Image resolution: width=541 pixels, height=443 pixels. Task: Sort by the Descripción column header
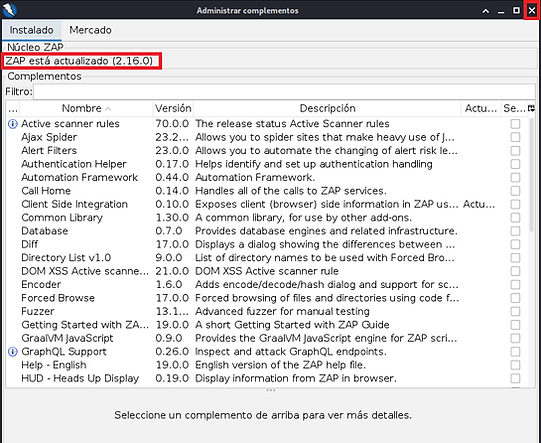(x=327, y=108)
